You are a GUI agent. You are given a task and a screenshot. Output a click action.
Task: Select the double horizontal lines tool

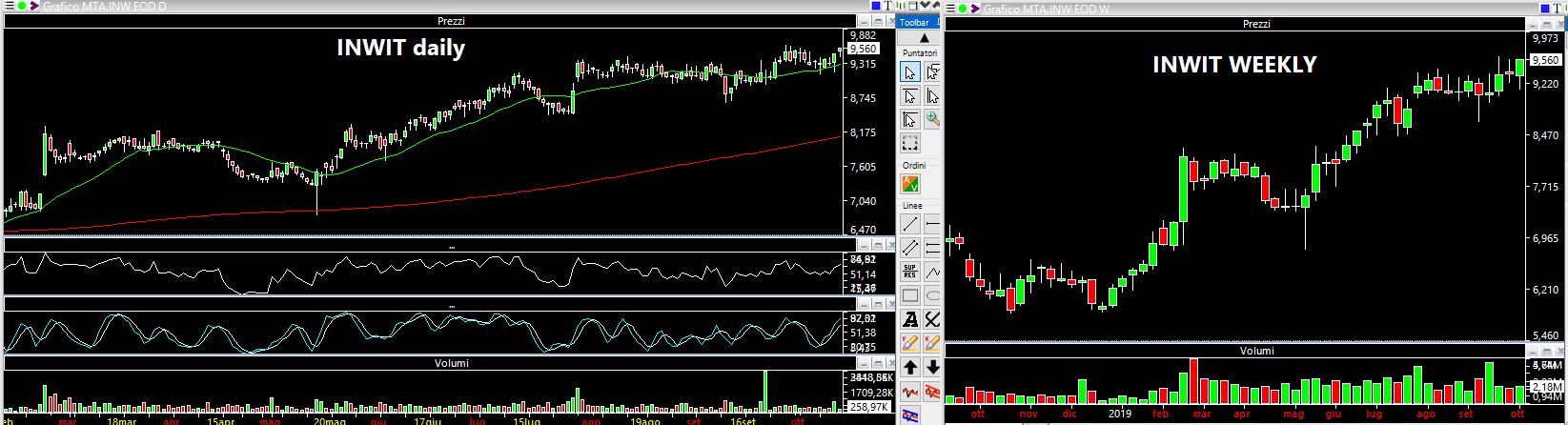pyautogui.click(x=933, y=248)
